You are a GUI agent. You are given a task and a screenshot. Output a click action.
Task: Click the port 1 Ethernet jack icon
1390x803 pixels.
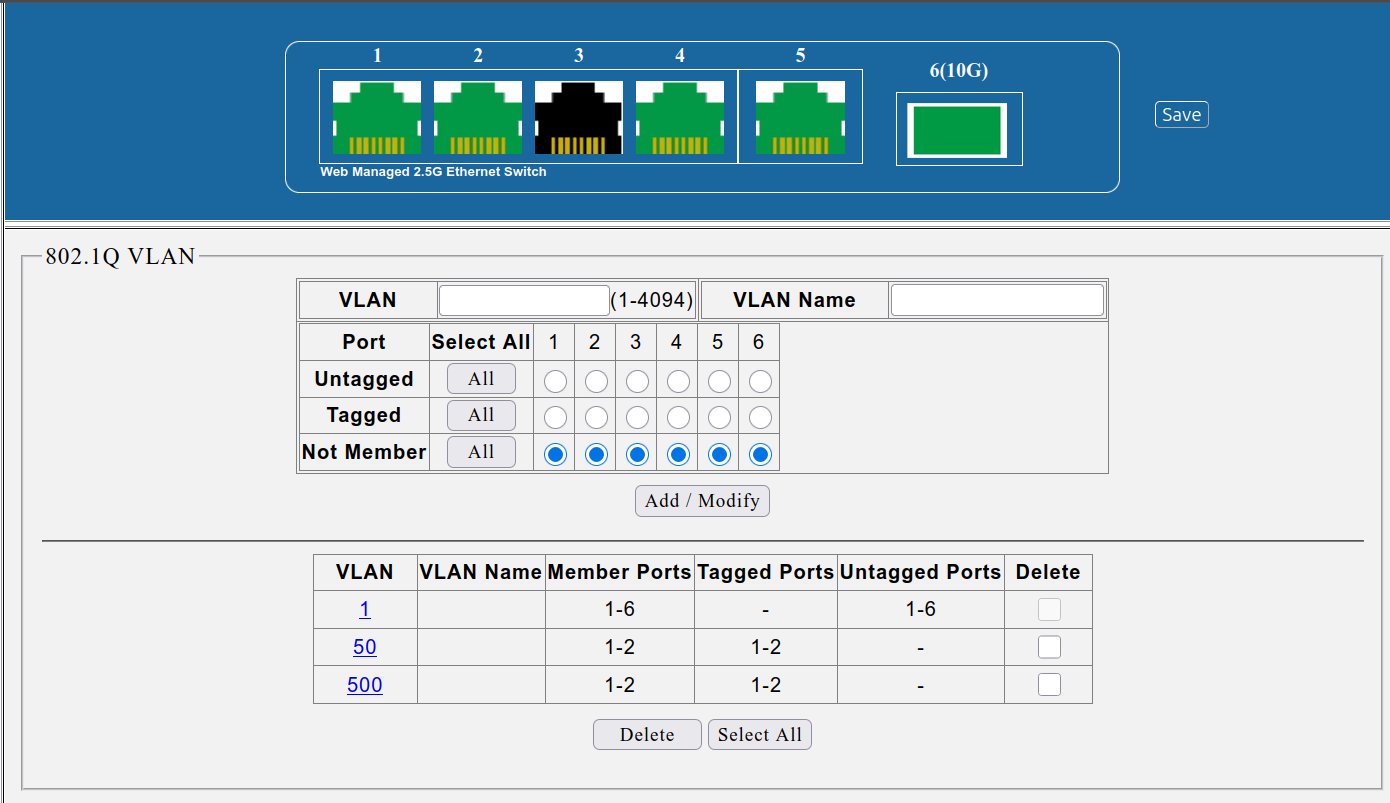pyautogui.click(x=377, y=118)
